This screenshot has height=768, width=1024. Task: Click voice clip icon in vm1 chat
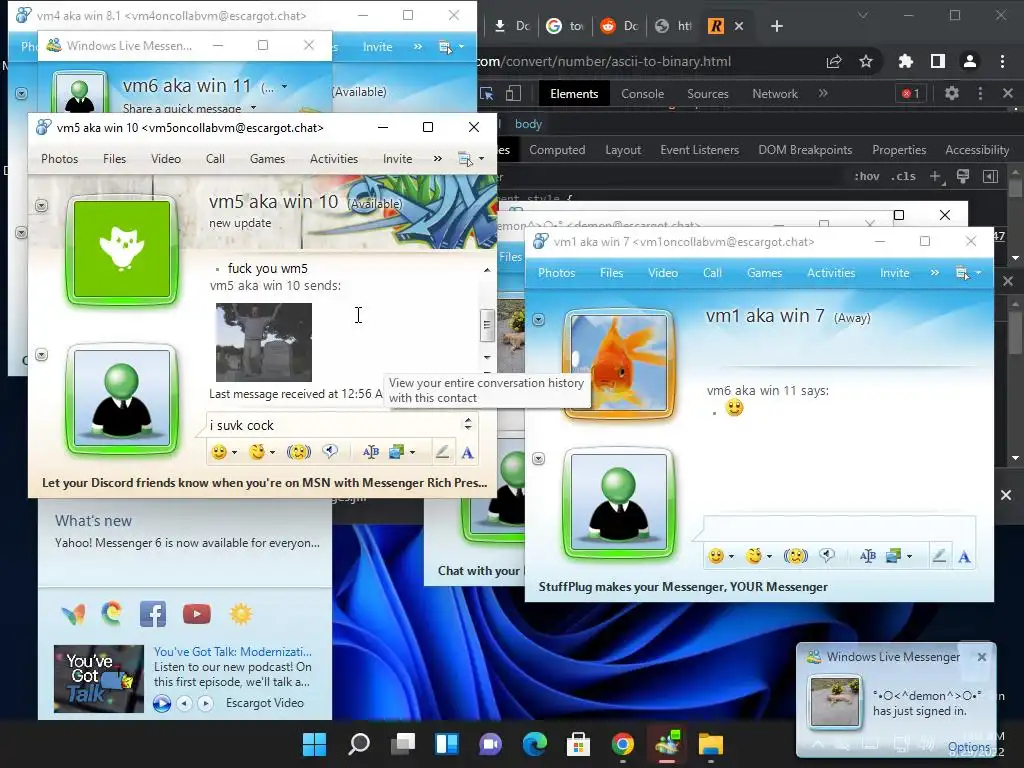(x=827, y=555)
